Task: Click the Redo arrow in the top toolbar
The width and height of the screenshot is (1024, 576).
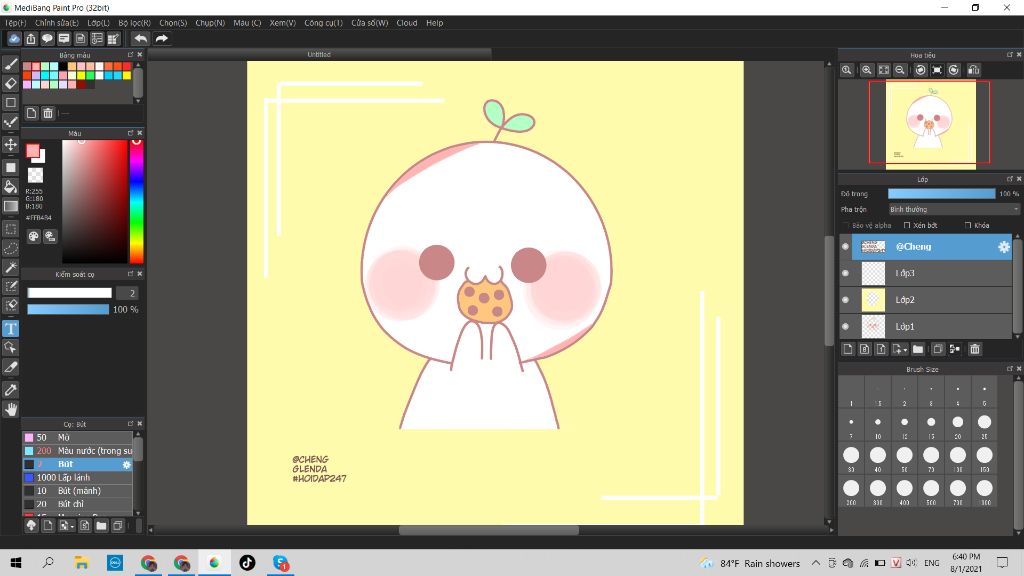Action: 161,39
